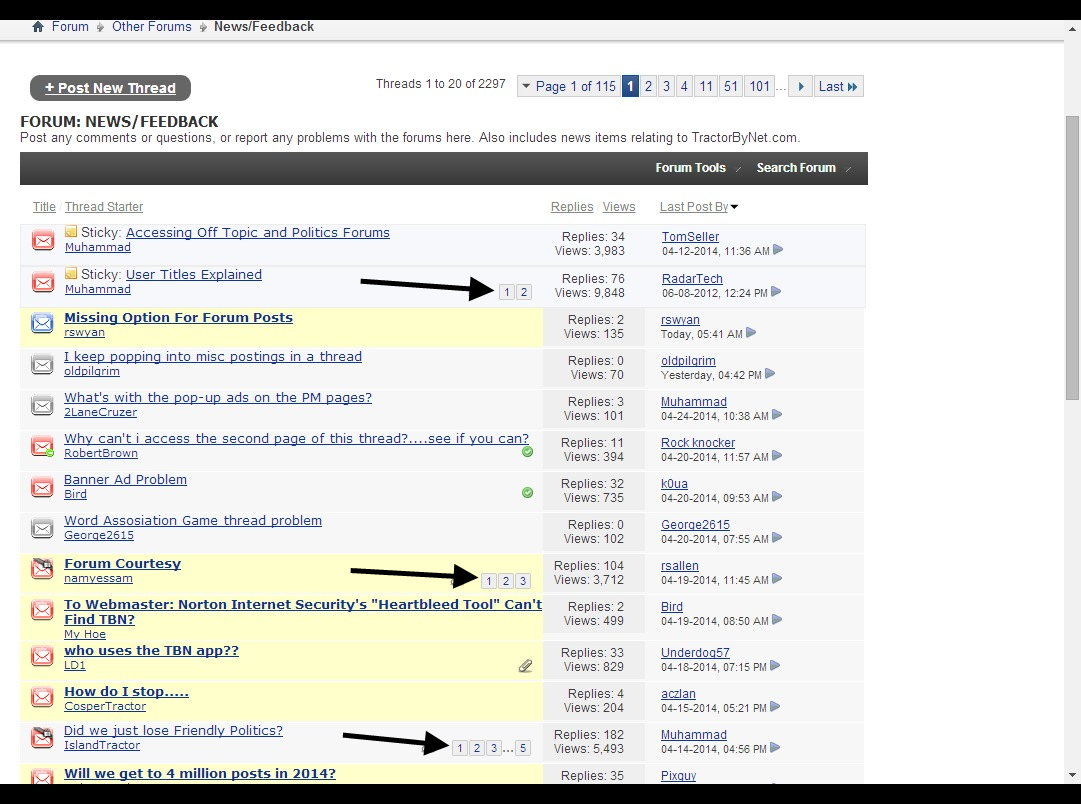Click the paperclip attachment icon on TBN app thread
Image resolution: width=1081 pixels, height=804 pixels.
(x=525, y=666)
